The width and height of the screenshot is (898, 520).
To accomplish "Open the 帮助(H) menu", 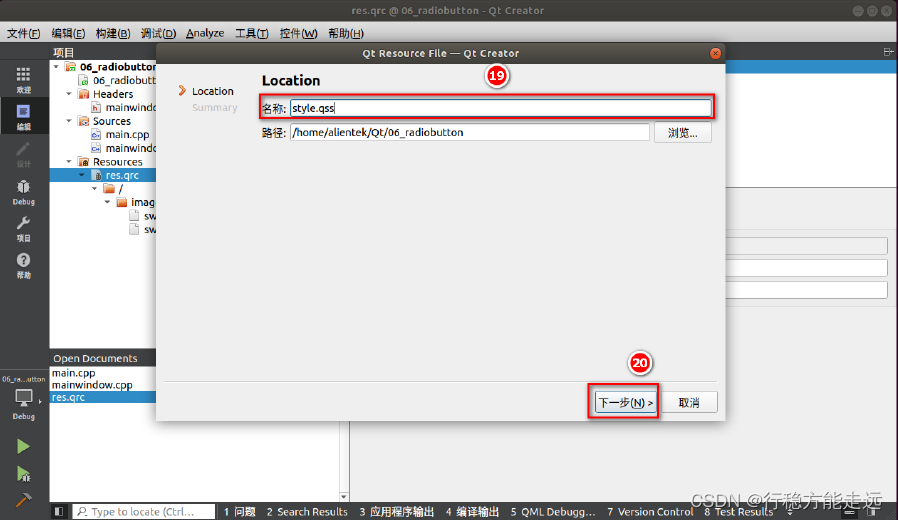I will click(x=346, y=33).
